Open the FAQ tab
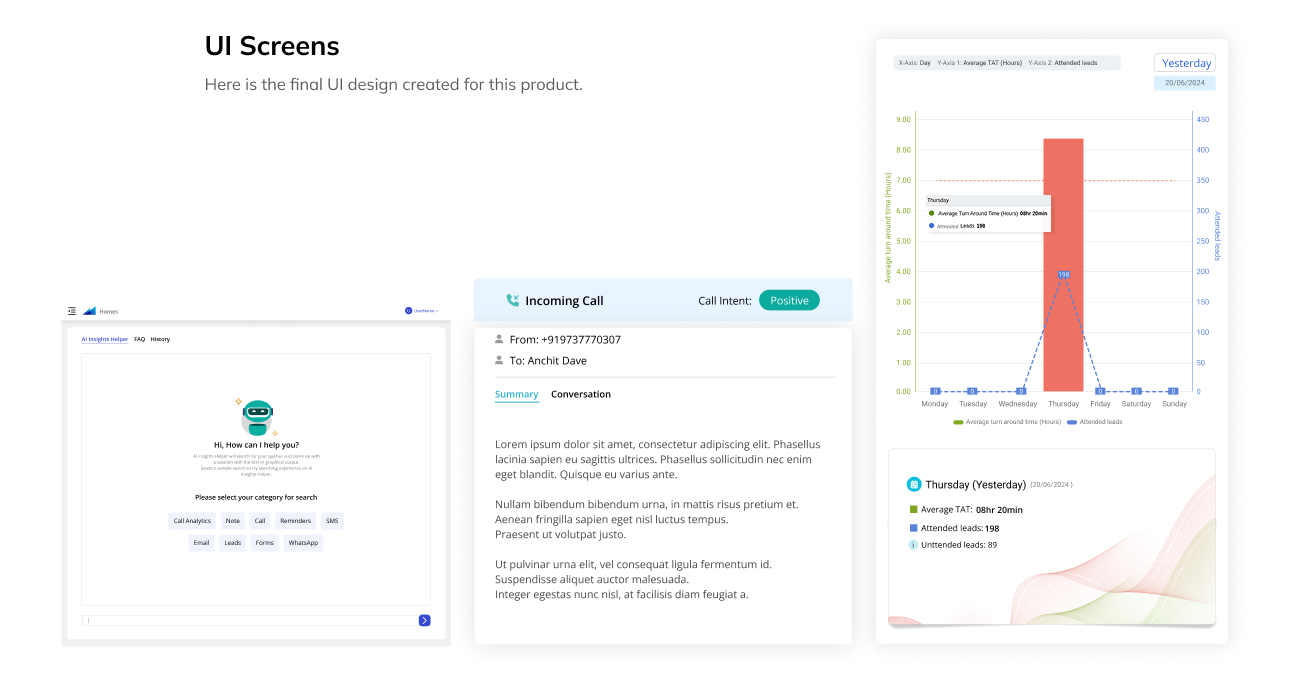1290x686 pixels. (140, 339)
